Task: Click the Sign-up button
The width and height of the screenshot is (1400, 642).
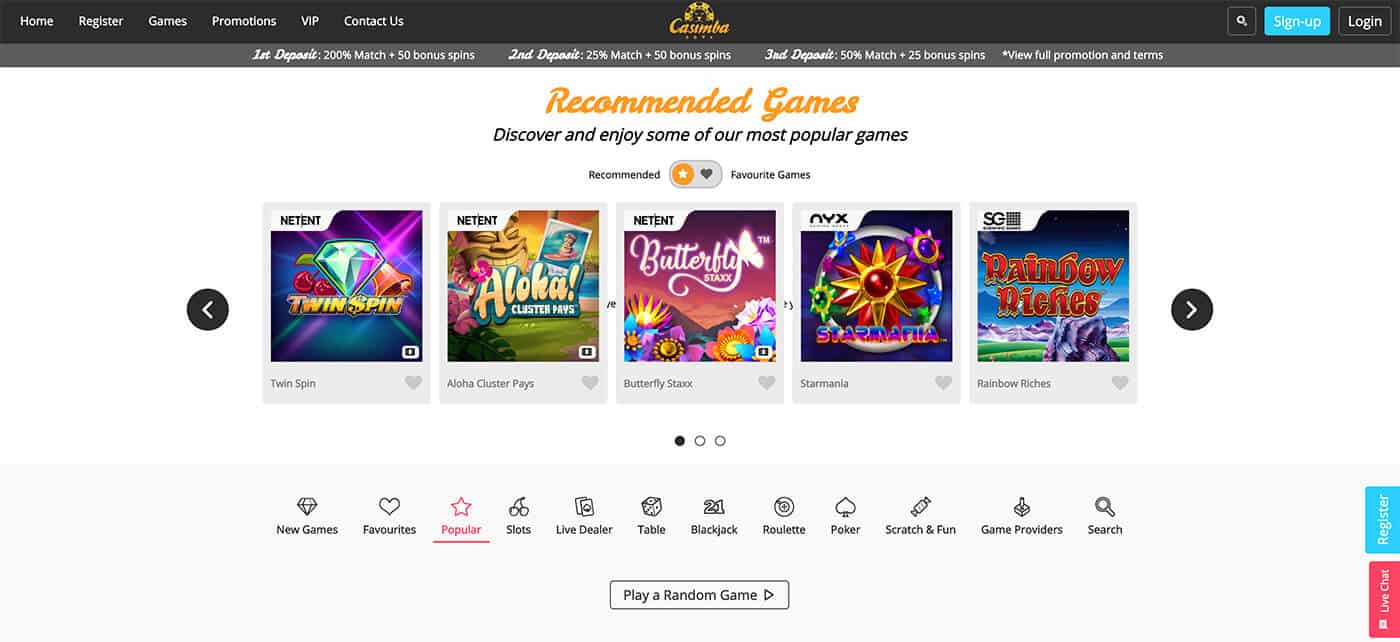Action: coord(1297,21)
